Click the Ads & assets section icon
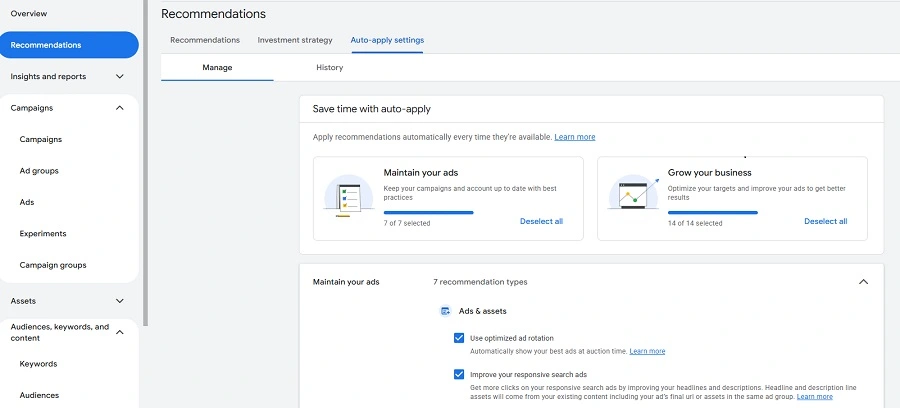This screenshot has height=408, width=900. (x=445, y=311)
